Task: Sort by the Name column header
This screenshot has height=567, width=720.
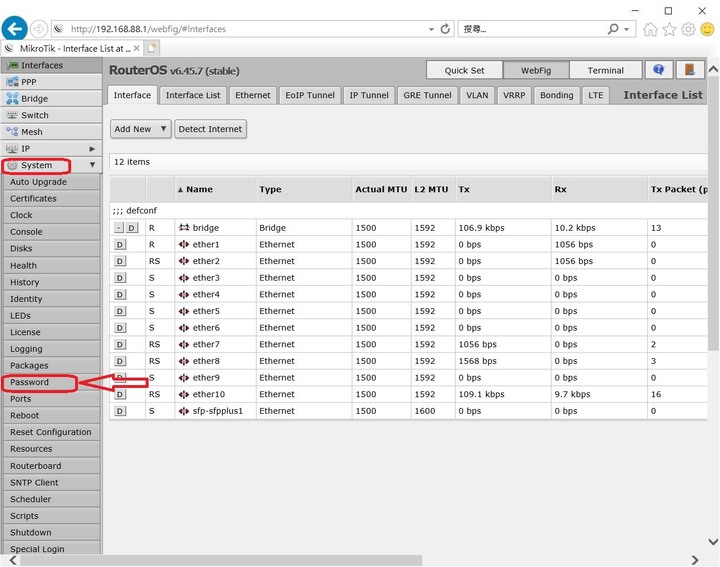Action: [199, 189]
